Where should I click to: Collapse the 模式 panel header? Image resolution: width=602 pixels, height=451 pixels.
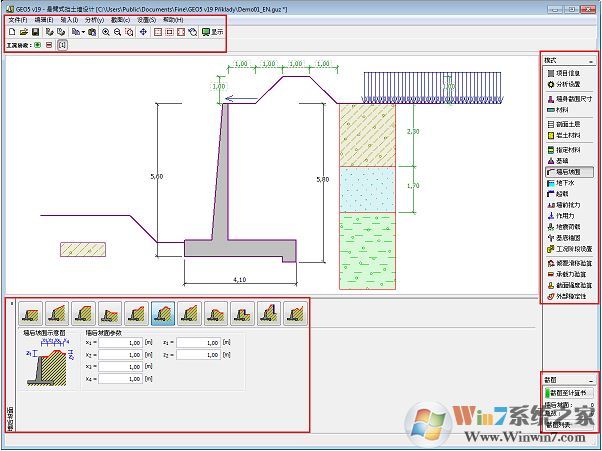click(x=590, y=61)
